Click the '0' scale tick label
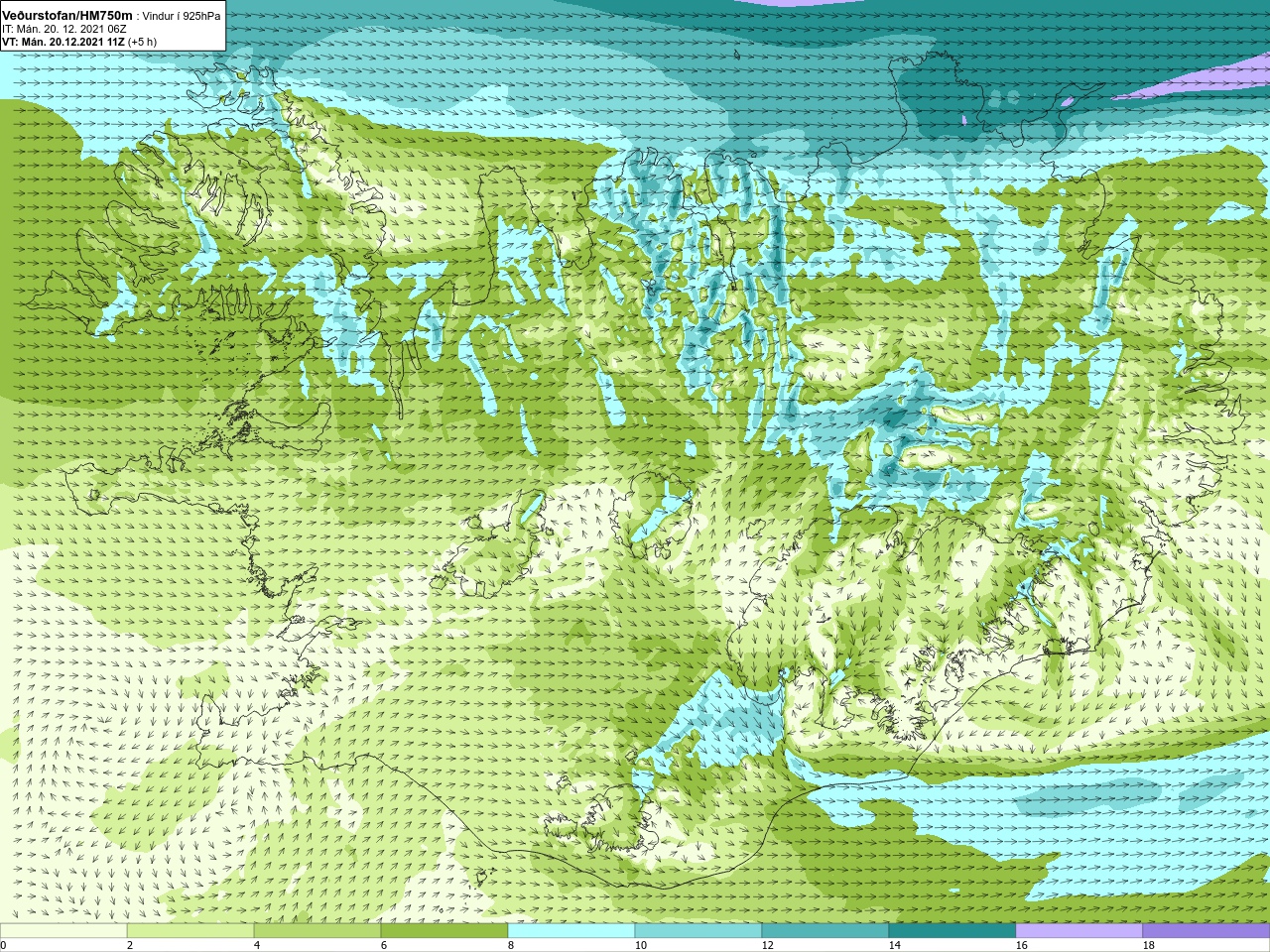 pyautogui.click(x=3, y=945)
